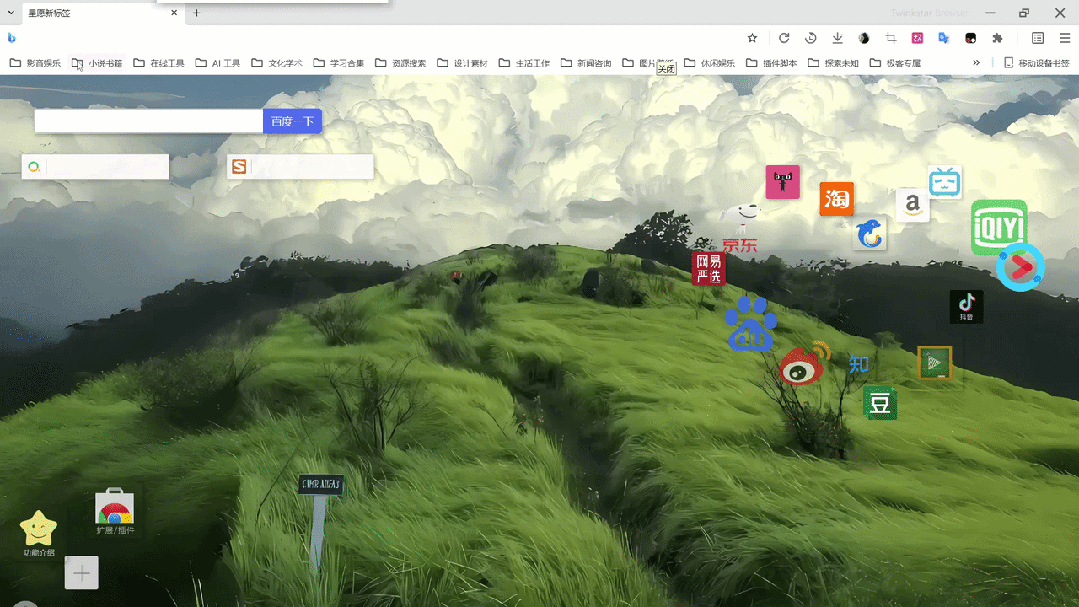Screen dimensions: 1079x607
Task: Open the AI 工具 bookmark folder
Action: coord(218,63)
